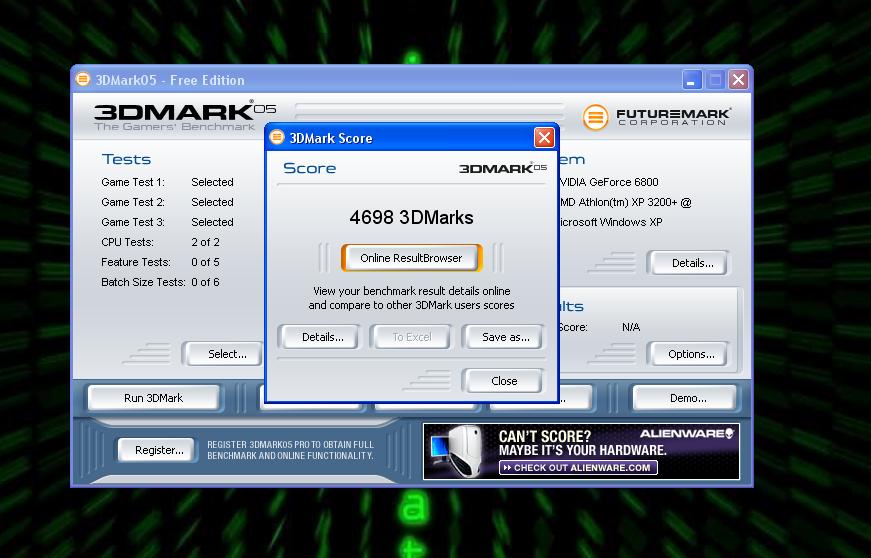Click Save as... in the score dialog

[x=504, y=337]
